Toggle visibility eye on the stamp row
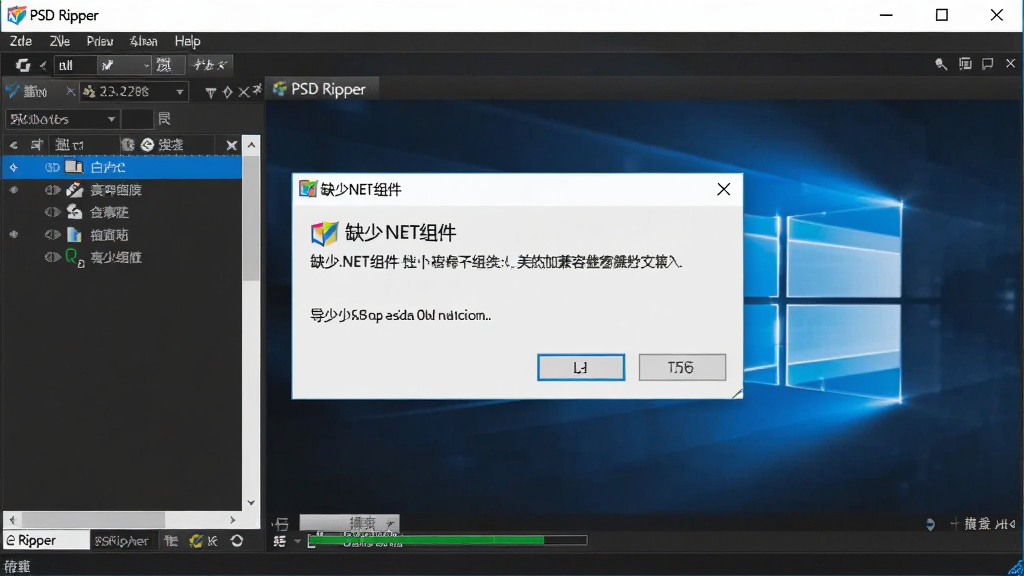 click(52, 212)
